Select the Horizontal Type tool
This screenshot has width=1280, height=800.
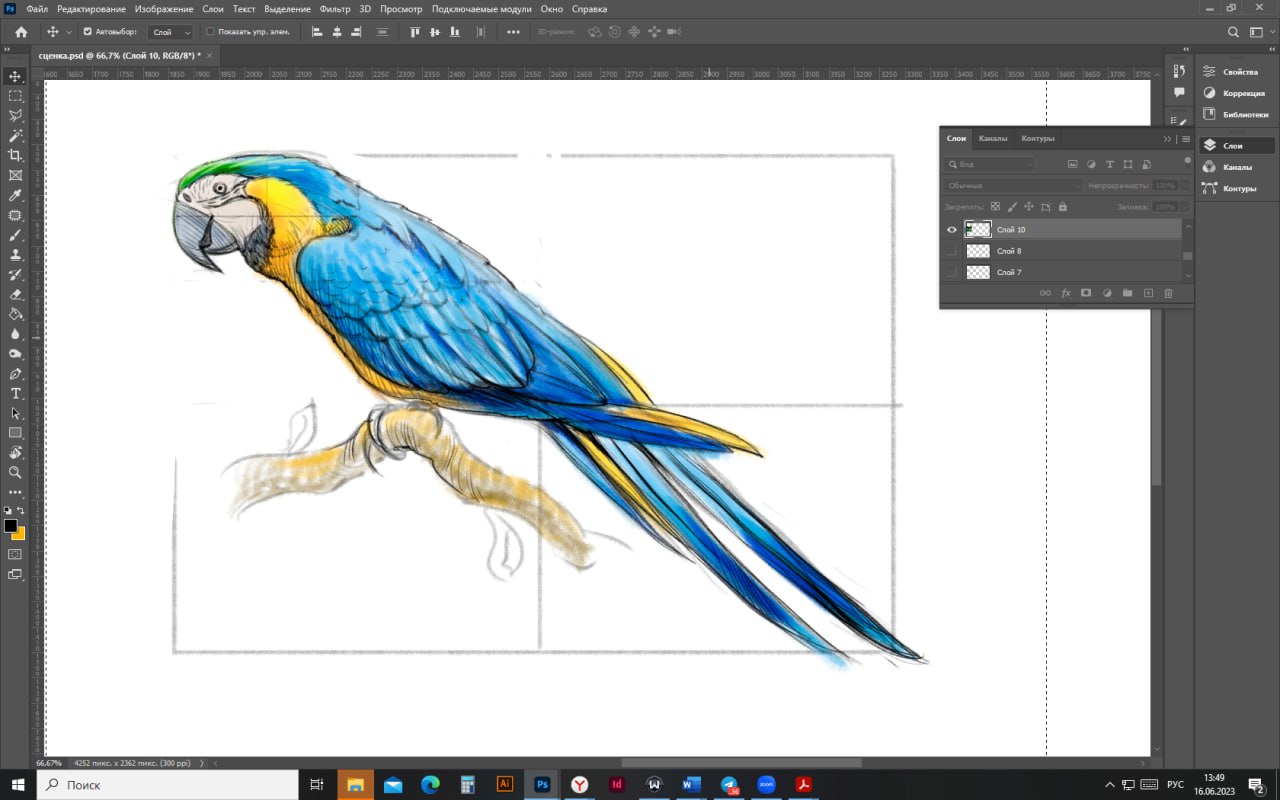coord(15,394)
